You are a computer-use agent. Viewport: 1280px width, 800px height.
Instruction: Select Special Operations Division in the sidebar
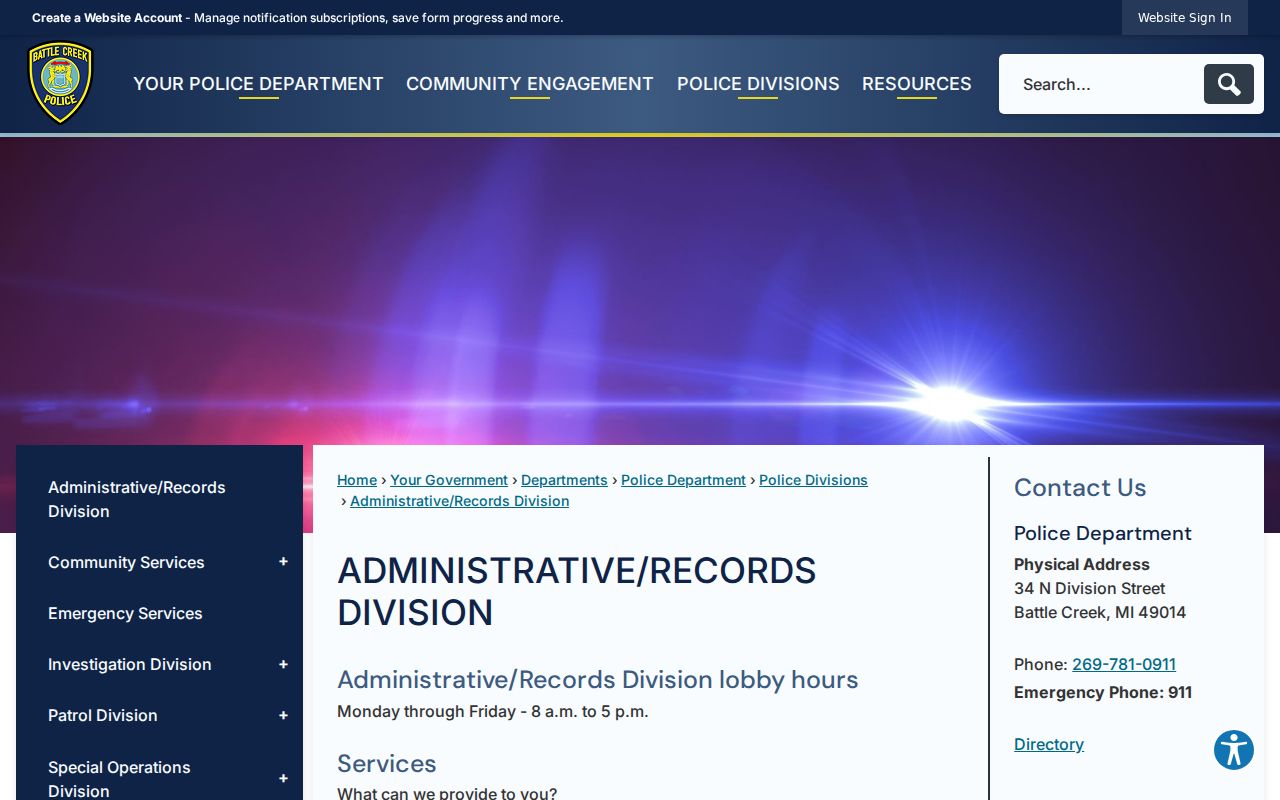[119, 778]
